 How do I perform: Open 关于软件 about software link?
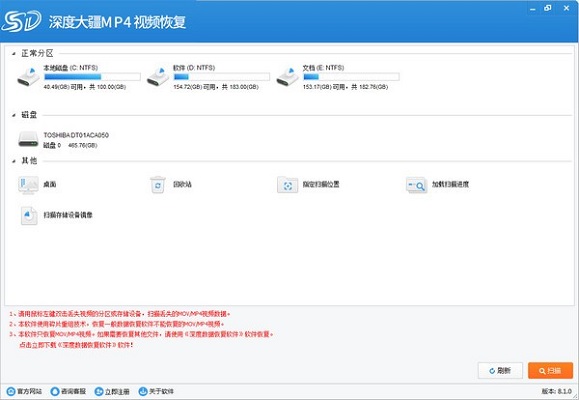156,391
